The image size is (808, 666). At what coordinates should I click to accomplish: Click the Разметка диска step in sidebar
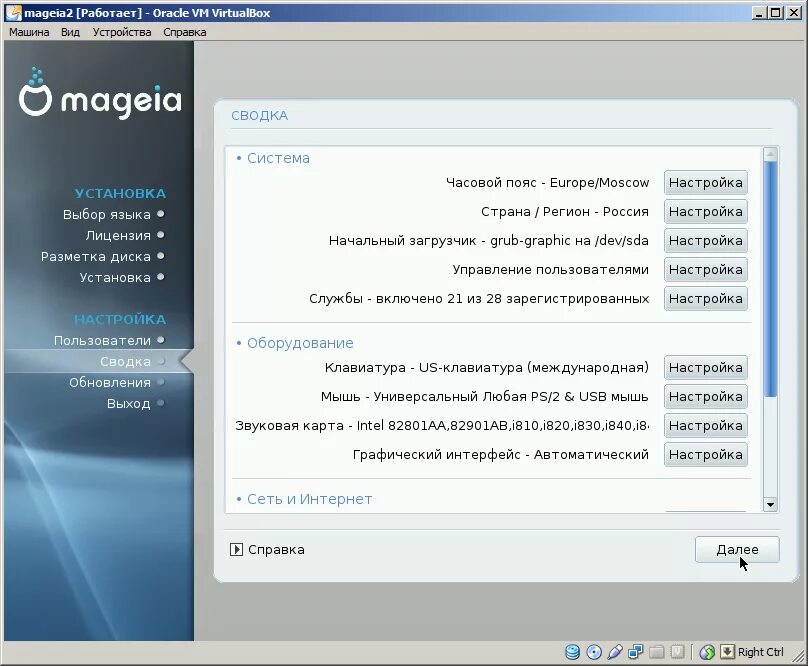pos(96,257)
